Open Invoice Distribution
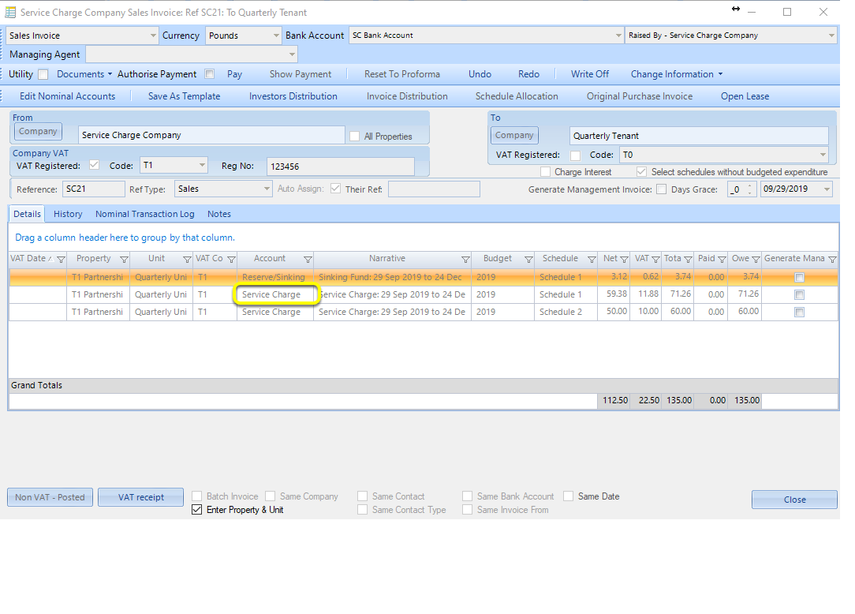This screenshot has height=614, width=855. coord(407,97)
